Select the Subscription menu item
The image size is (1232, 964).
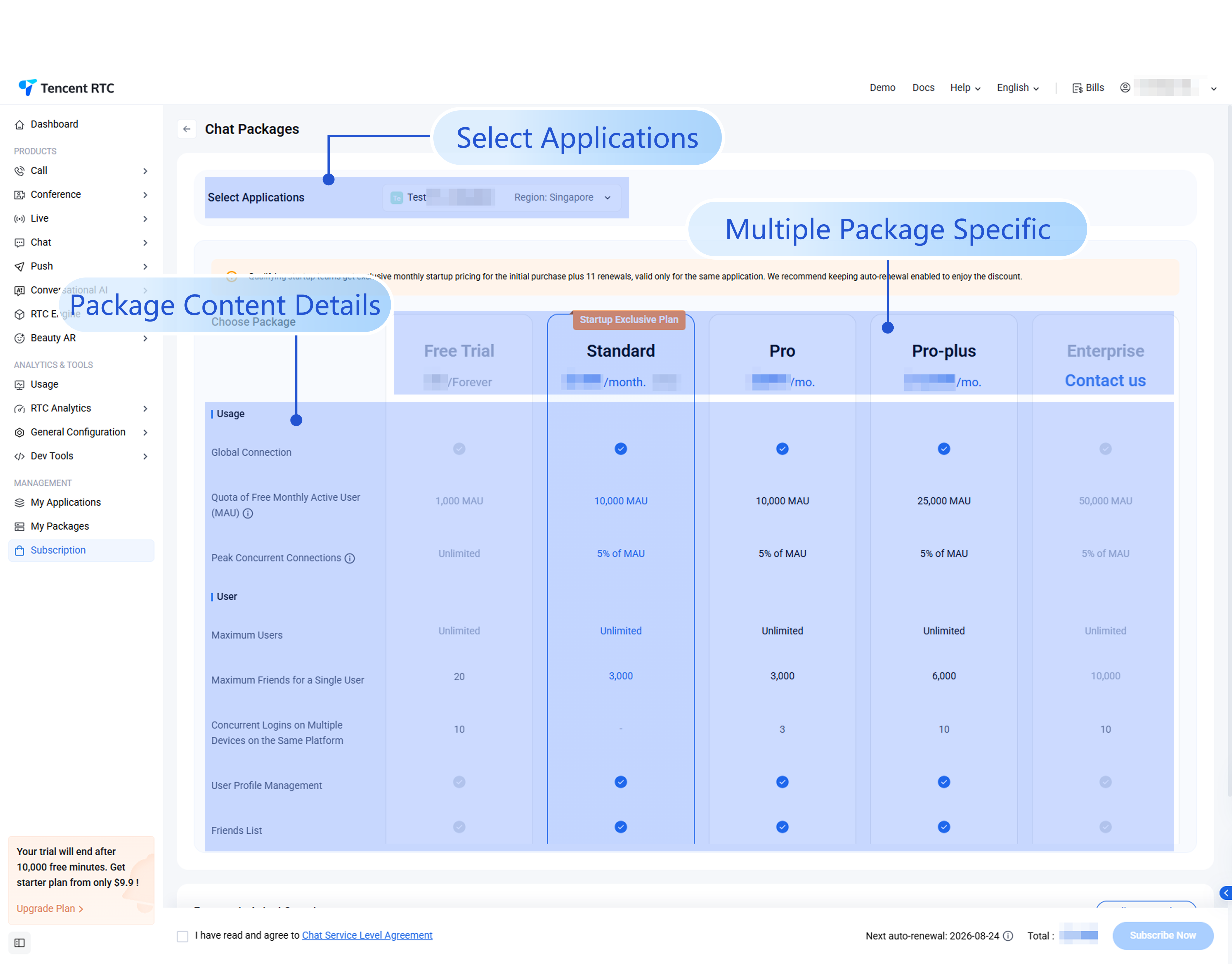(x=81, y=551)
